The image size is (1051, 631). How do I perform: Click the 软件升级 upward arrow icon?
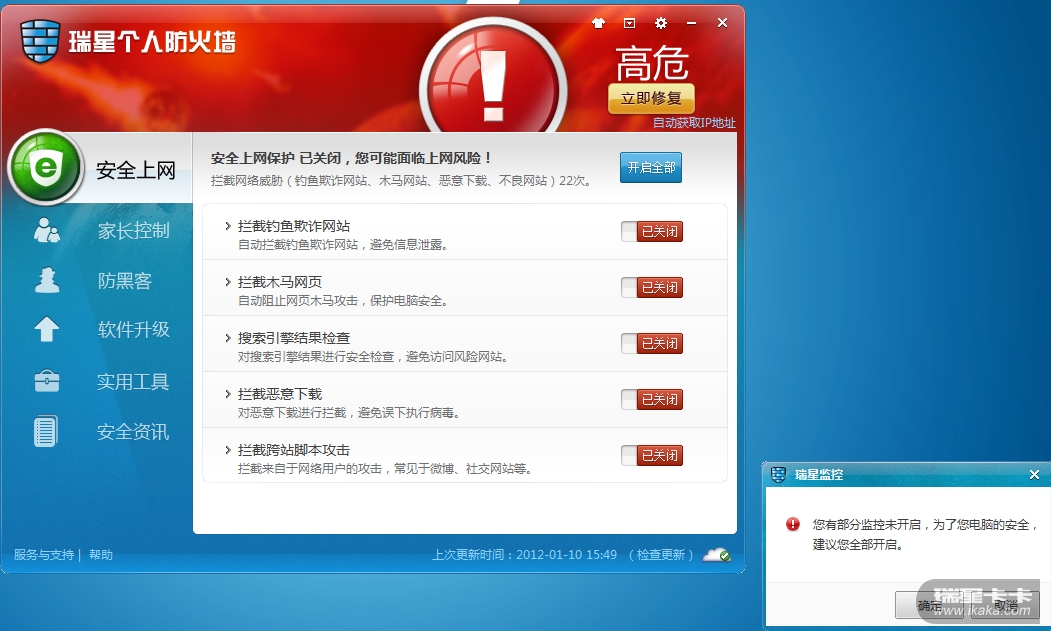[47, 329]
